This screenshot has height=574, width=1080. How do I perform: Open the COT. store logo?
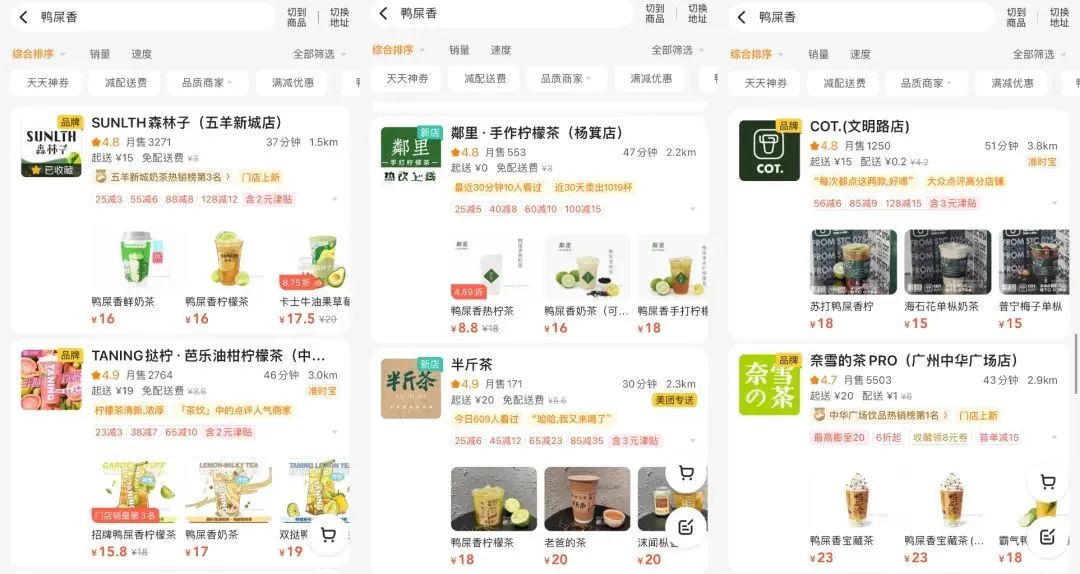coord(769,150)
